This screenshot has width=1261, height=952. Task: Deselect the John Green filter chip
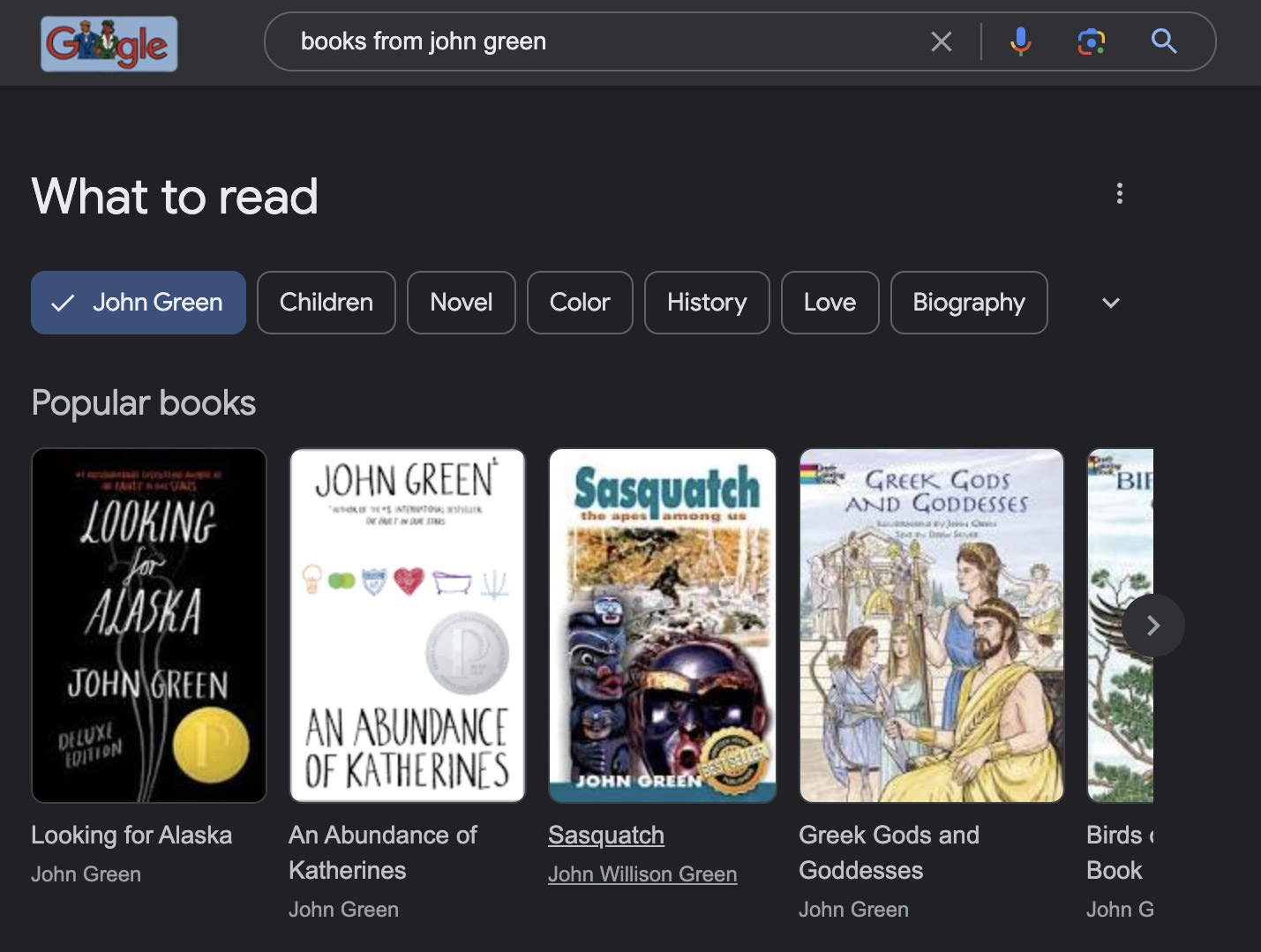tap(139, 303)
